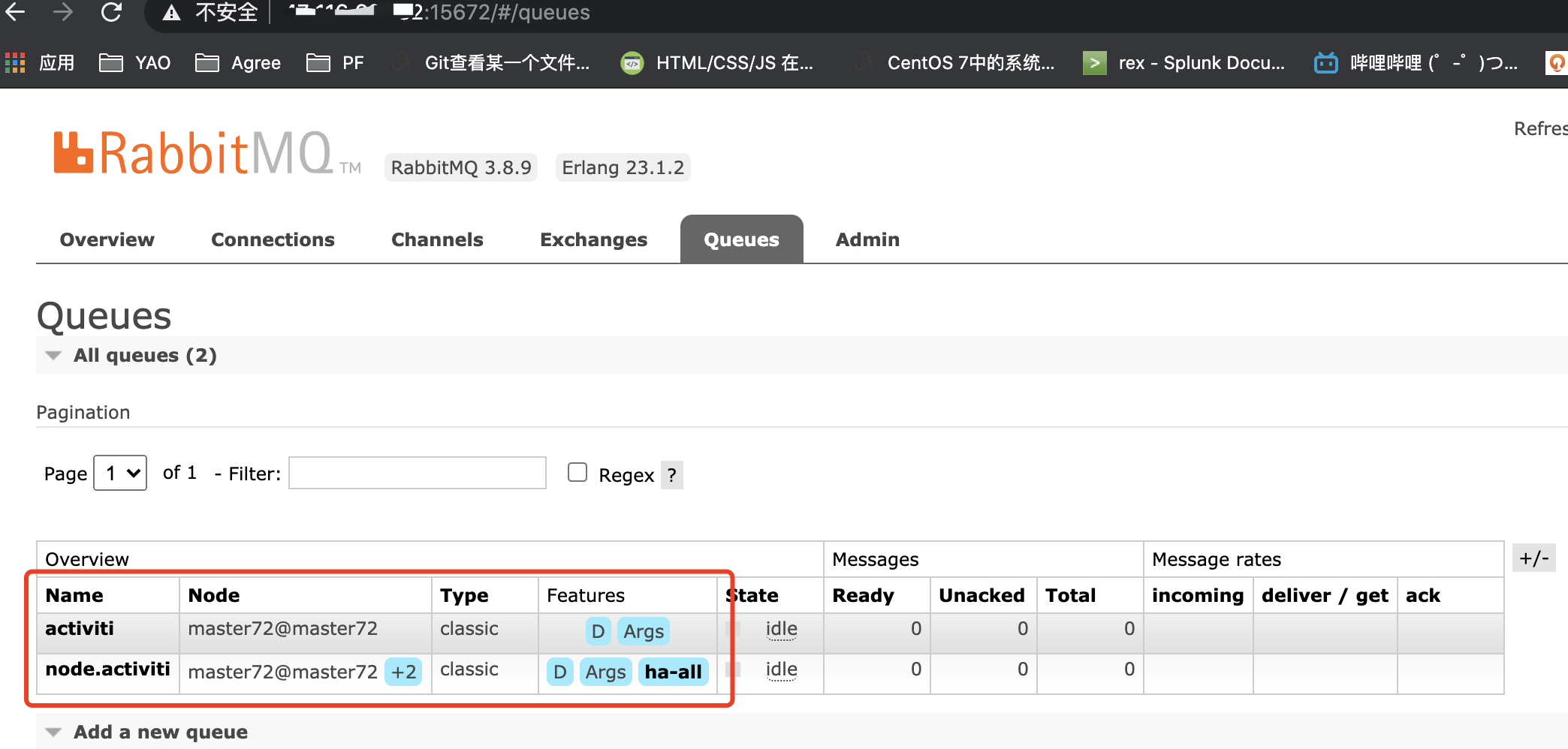
Task: Click the Regex help question mark
Action: (672, 475)
